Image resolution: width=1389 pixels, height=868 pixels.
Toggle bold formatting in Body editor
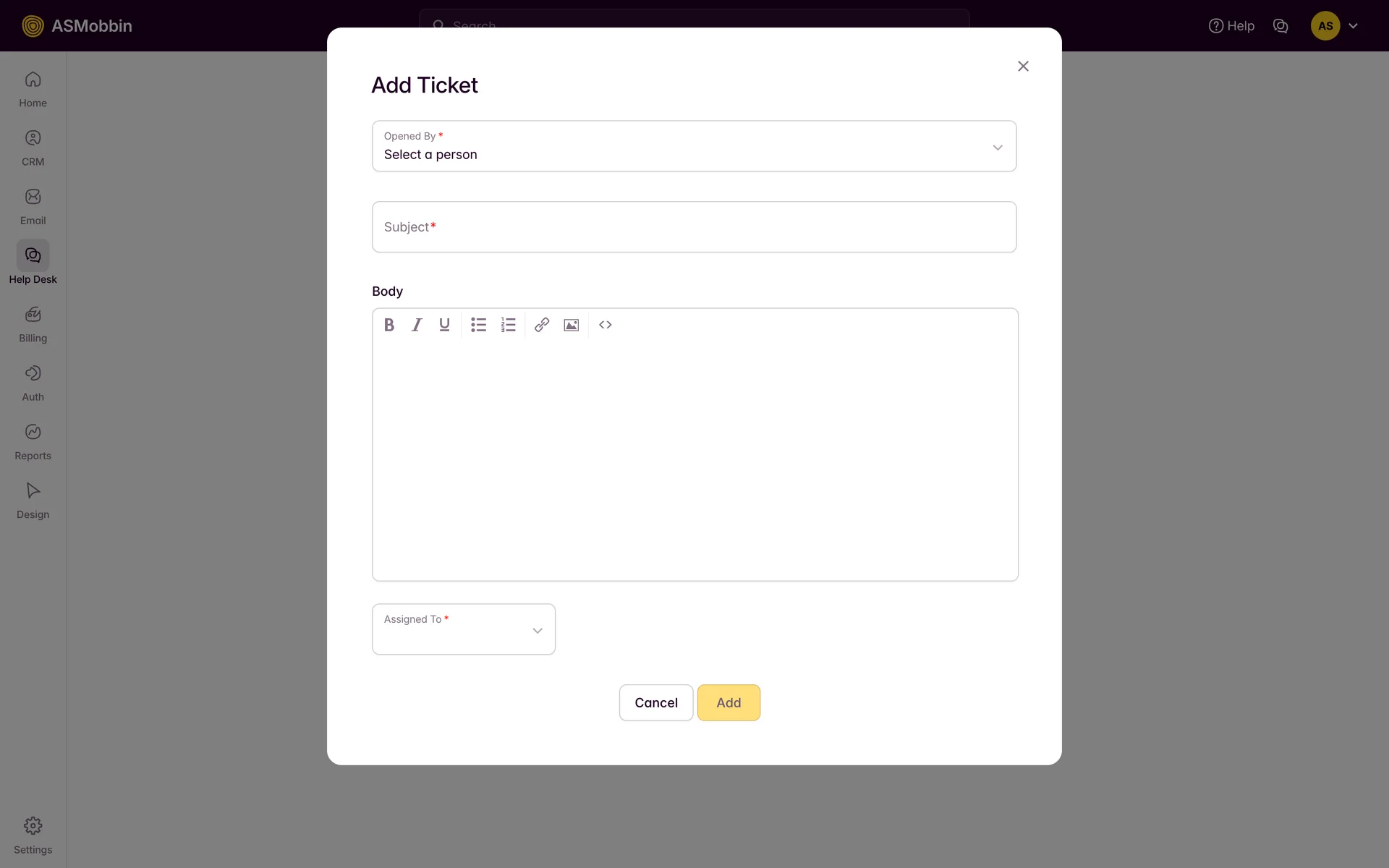coord(389,325)
